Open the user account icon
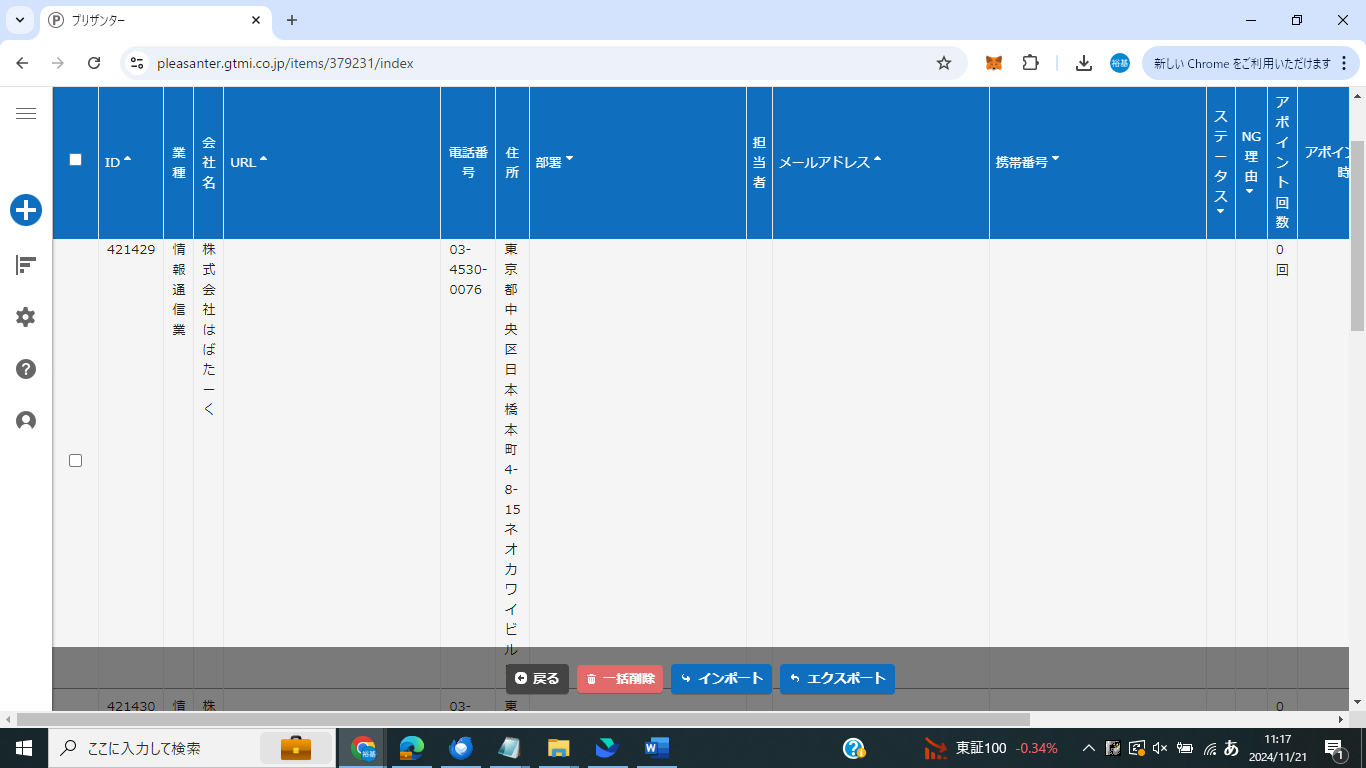Screen dimensions: 1366x768 click(x=26, y=421)
